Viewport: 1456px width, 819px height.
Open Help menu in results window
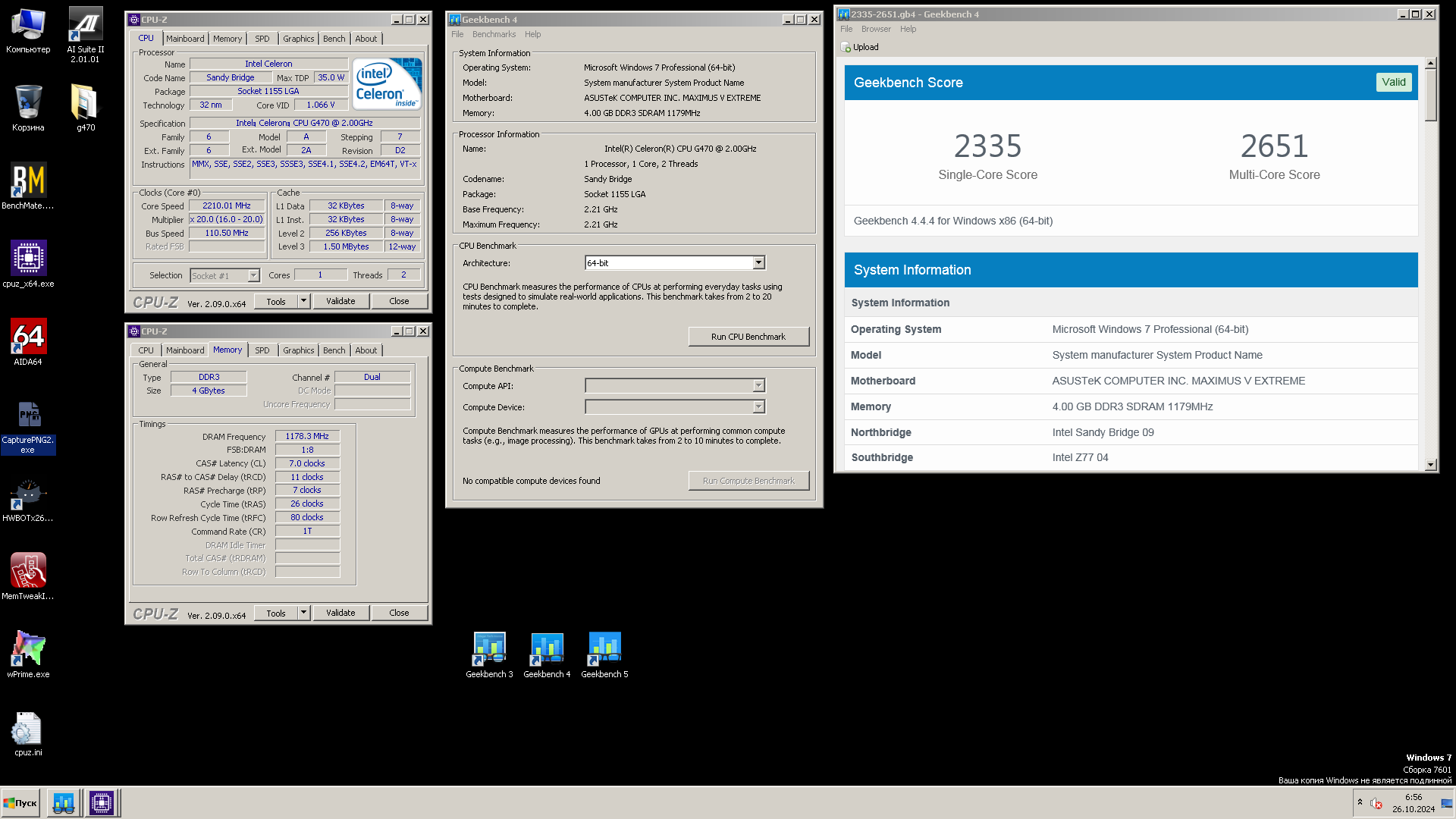pos(908,29)
